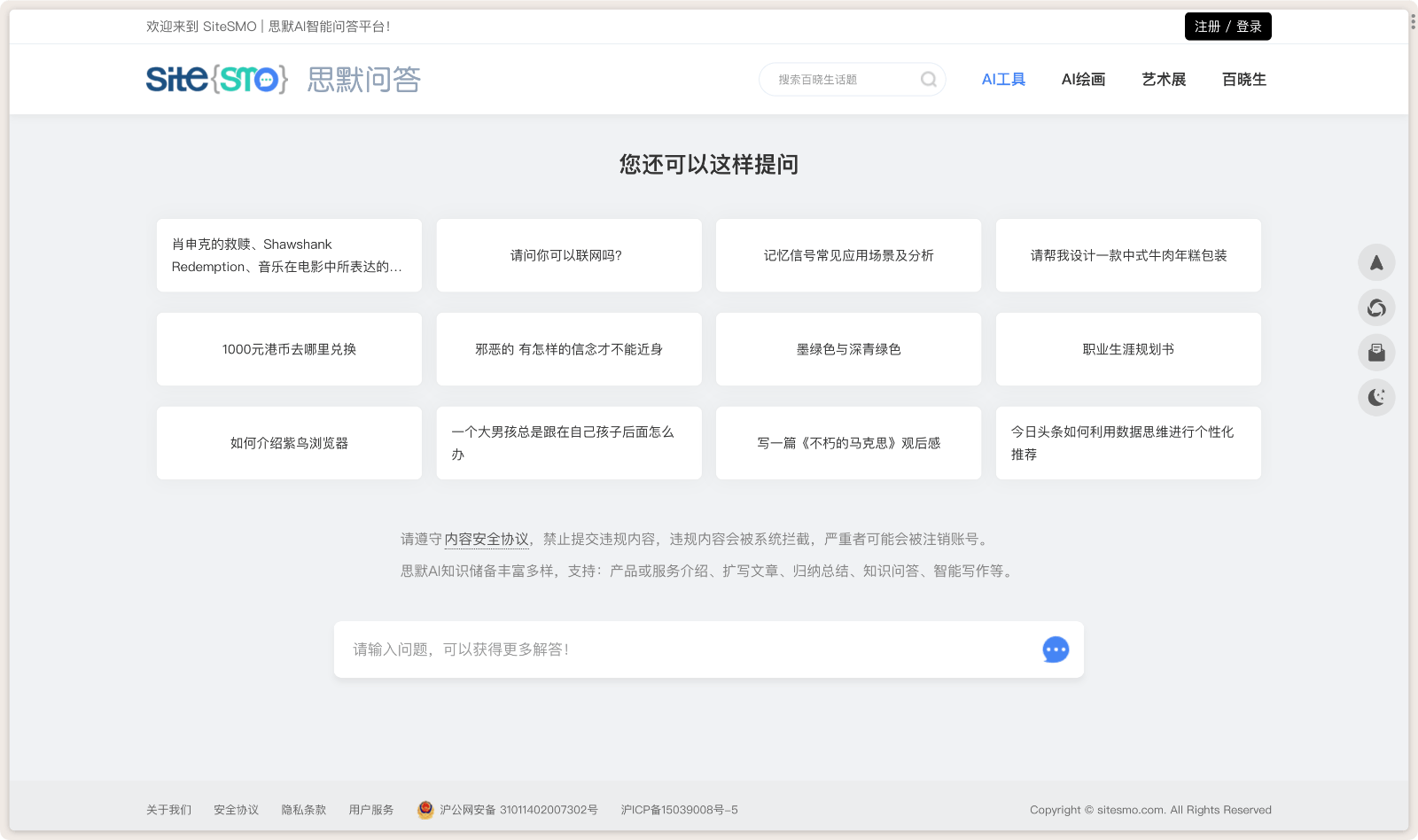The image size is (1418, 840).
Task: Click the 职业生涯规划书 suggestion card
Action: [1127, 349]
